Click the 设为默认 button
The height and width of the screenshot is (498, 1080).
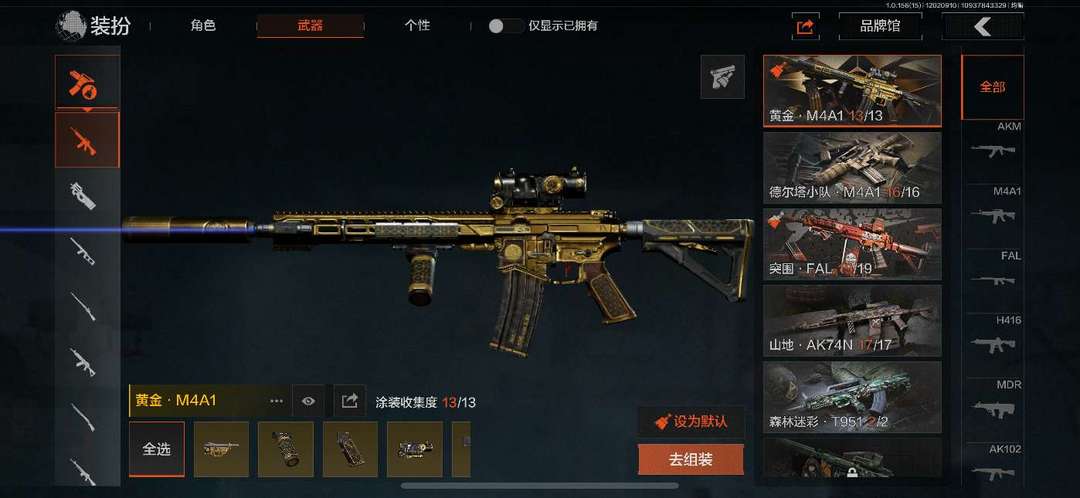point(691,422)
